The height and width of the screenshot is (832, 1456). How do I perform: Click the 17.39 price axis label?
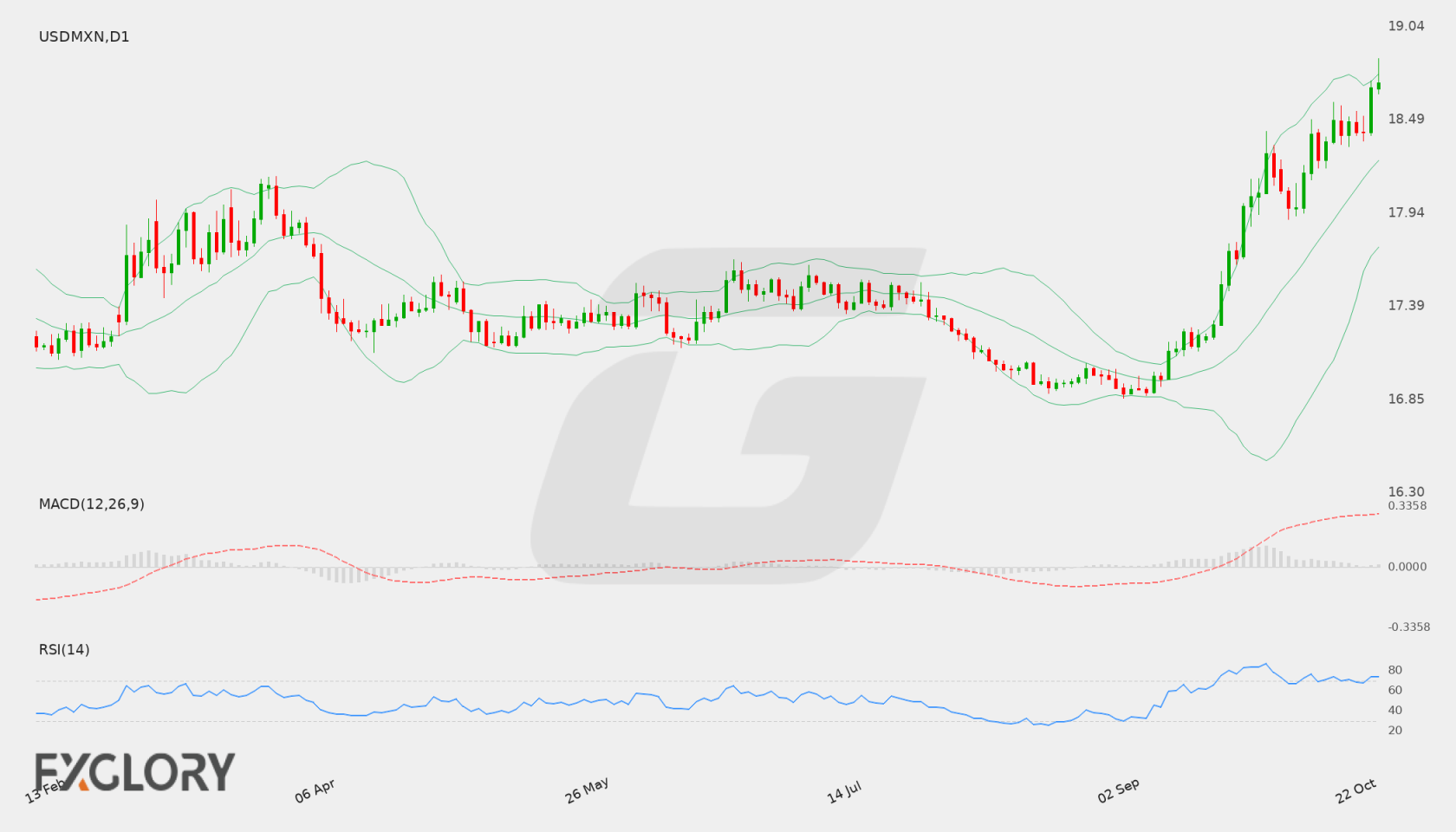(1406, 305)
